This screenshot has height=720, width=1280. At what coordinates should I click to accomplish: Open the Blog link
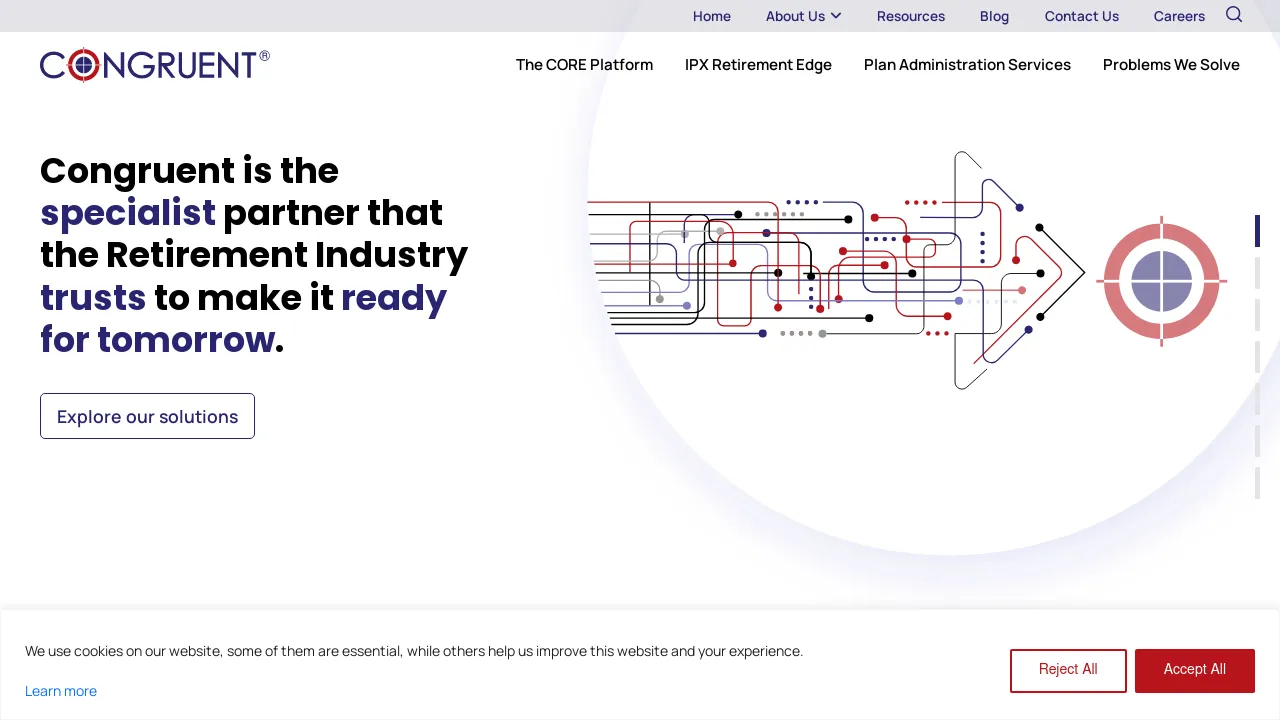[x=994, y=16]
